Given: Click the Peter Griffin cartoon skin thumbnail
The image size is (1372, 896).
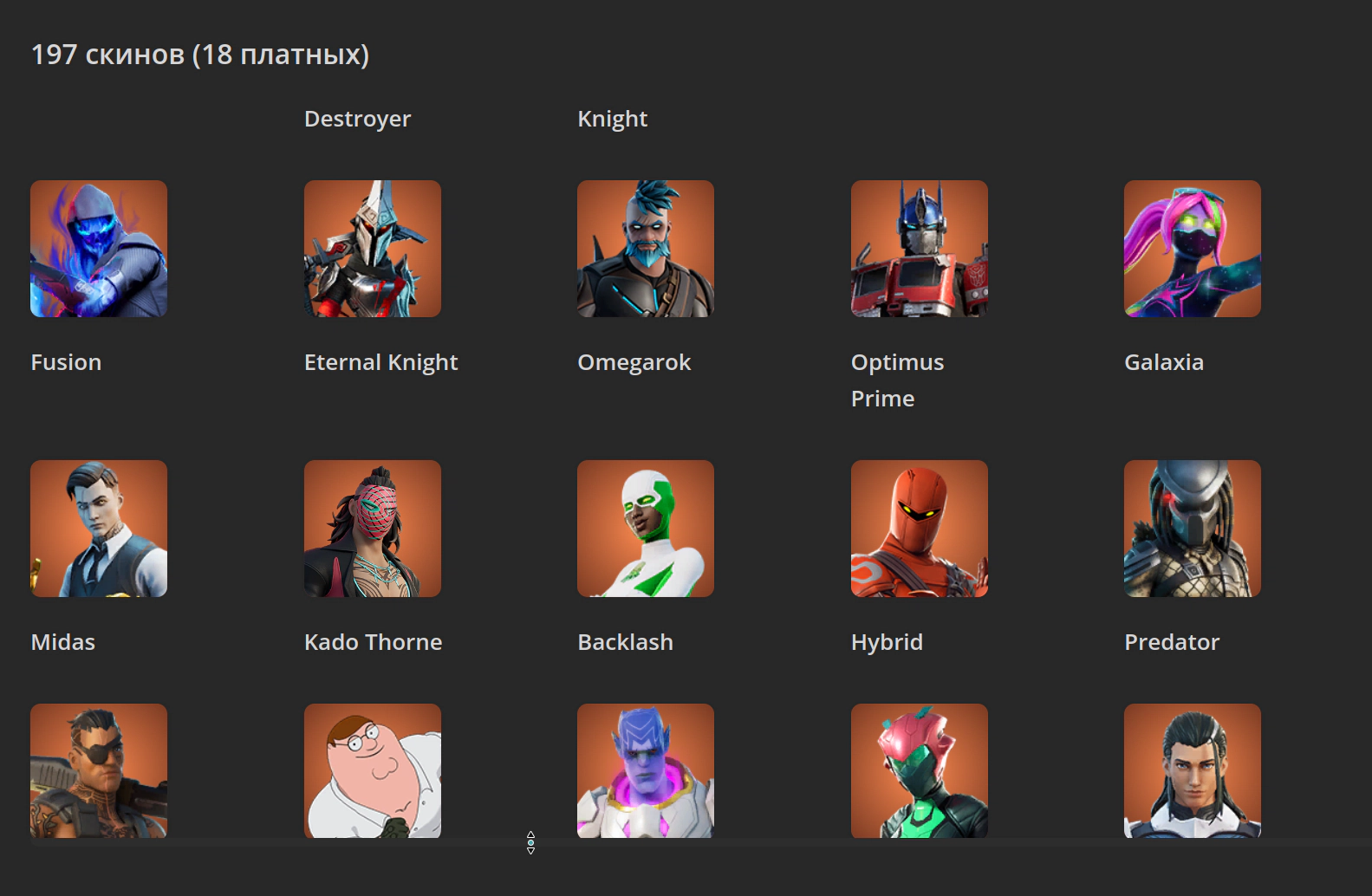Looking at the screenshot, I should click(373, 770).
